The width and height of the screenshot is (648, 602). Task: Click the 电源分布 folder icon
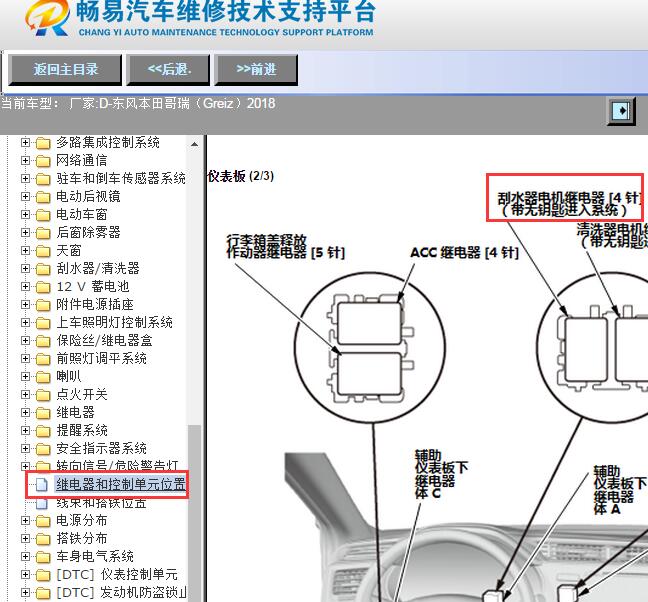click(43, 521)
